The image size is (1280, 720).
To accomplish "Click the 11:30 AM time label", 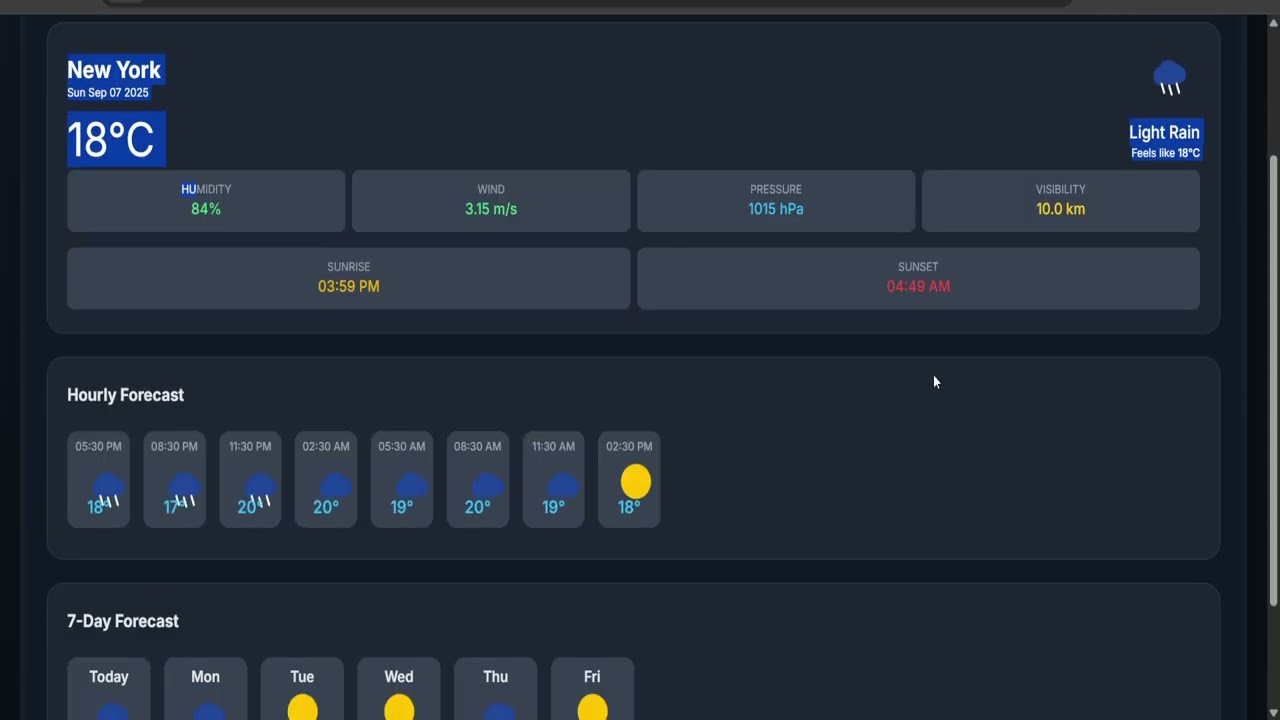I will coord(553,446).
